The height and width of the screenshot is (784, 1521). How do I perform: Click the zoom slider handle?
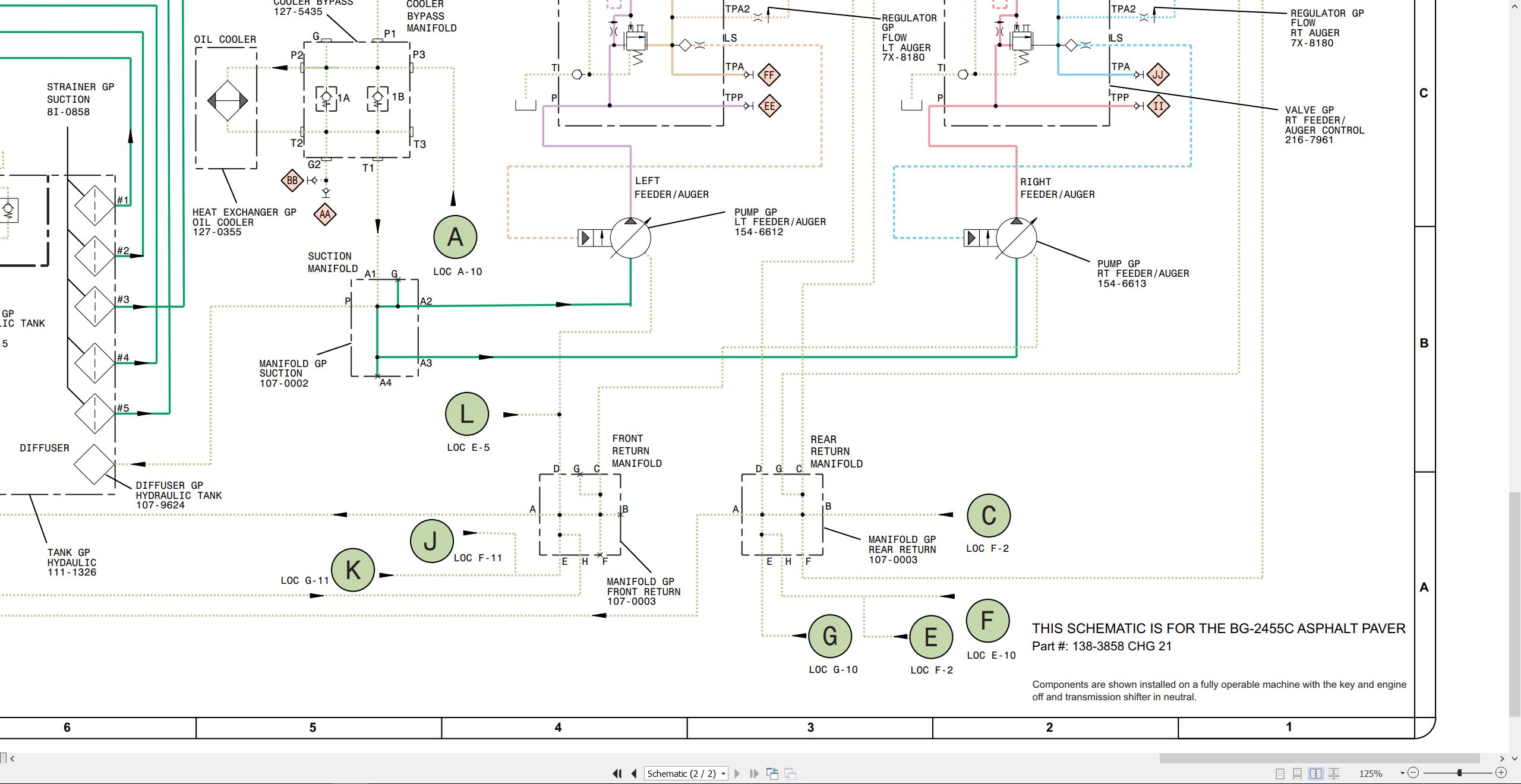[1459, 773]
